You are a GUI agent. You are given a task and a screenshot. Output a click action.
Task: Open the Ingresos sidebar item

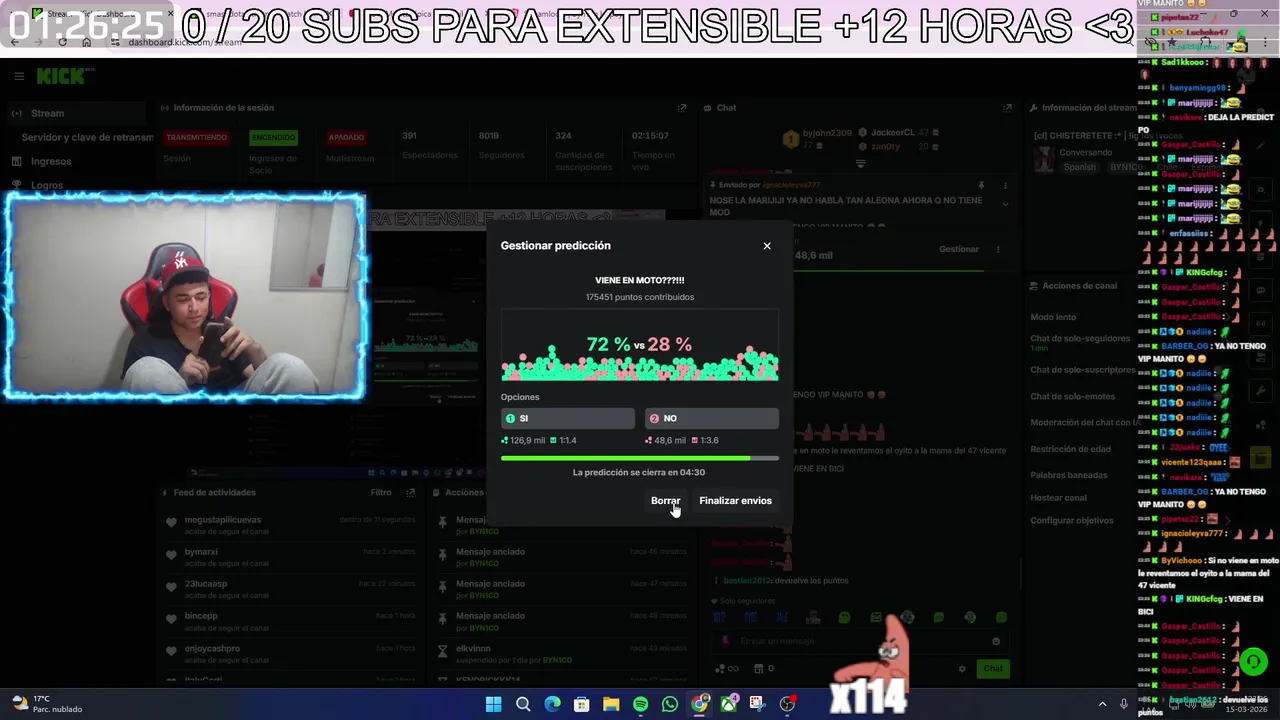click(x=51, y=161)
